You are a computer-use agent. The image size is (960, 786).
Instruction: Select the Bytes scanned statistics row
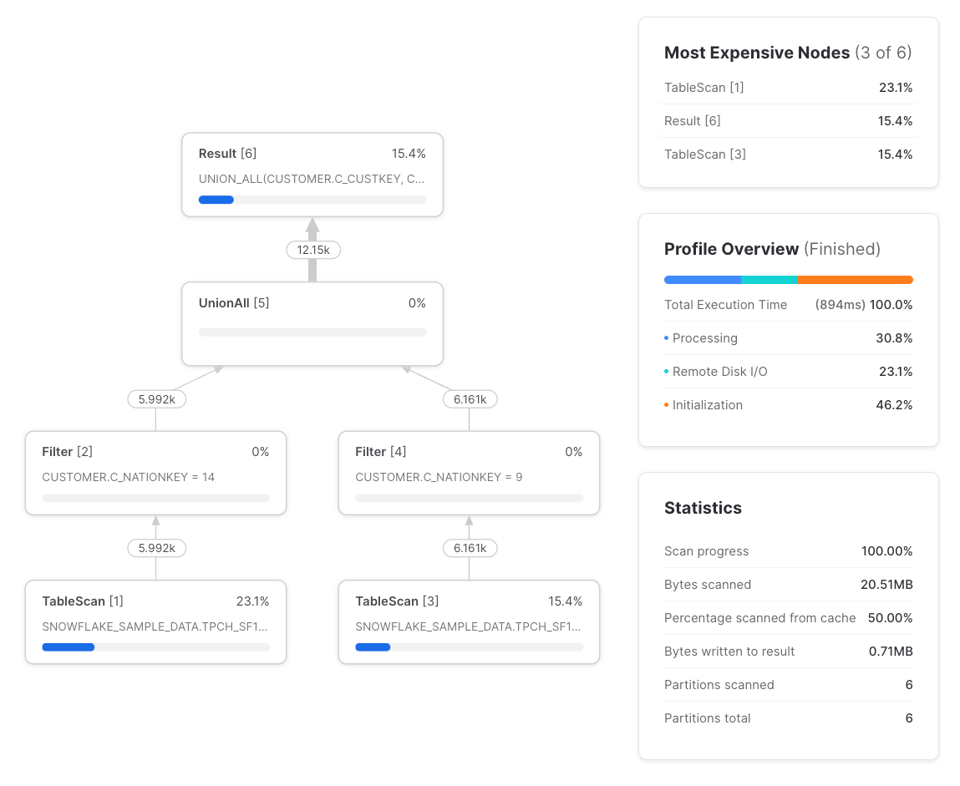tap(788, 585)
